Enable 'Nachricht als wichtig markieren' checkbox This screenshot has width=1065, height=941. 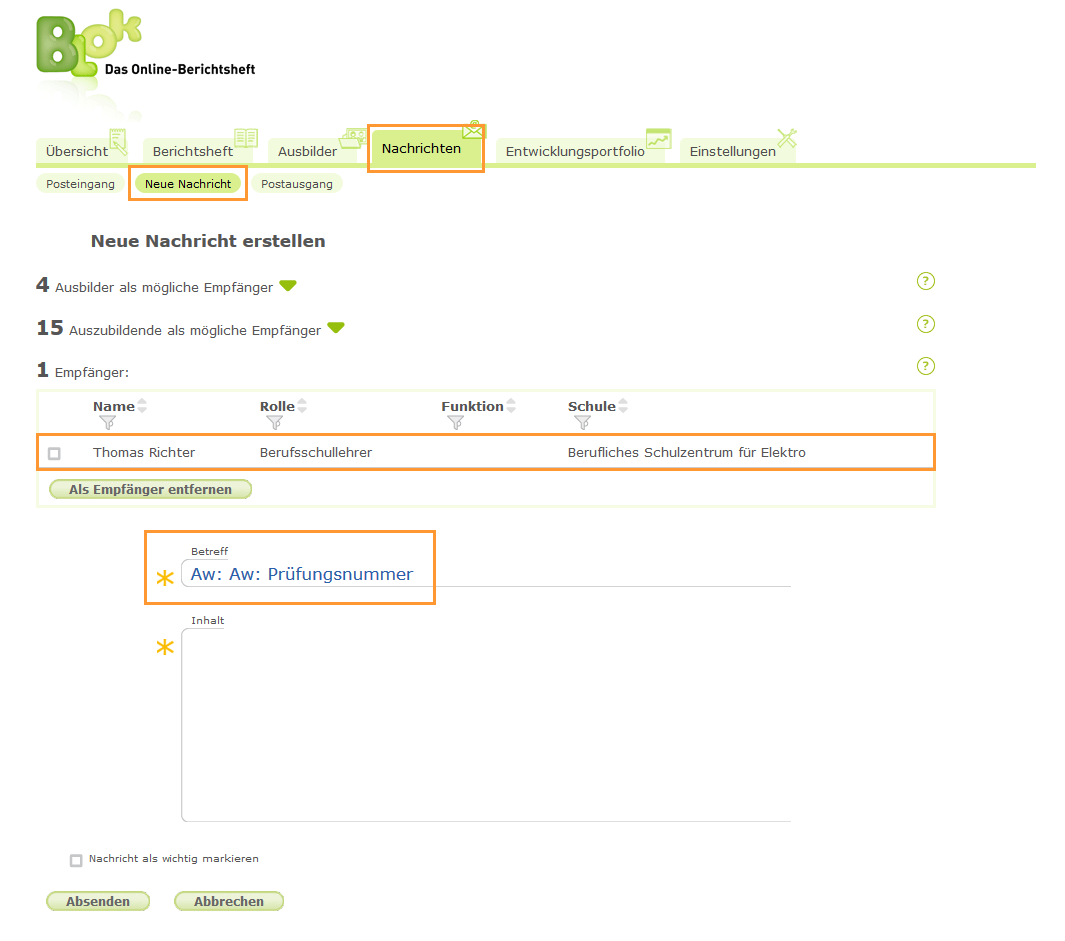[76, 860]
